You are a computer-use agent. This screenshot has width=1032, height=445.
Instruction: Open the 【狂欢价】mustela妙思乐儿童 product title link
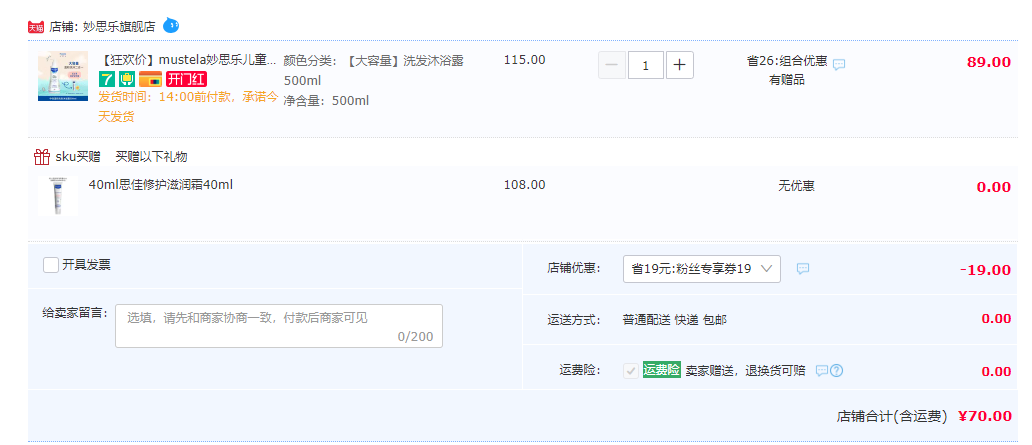(x=188, y=61)
